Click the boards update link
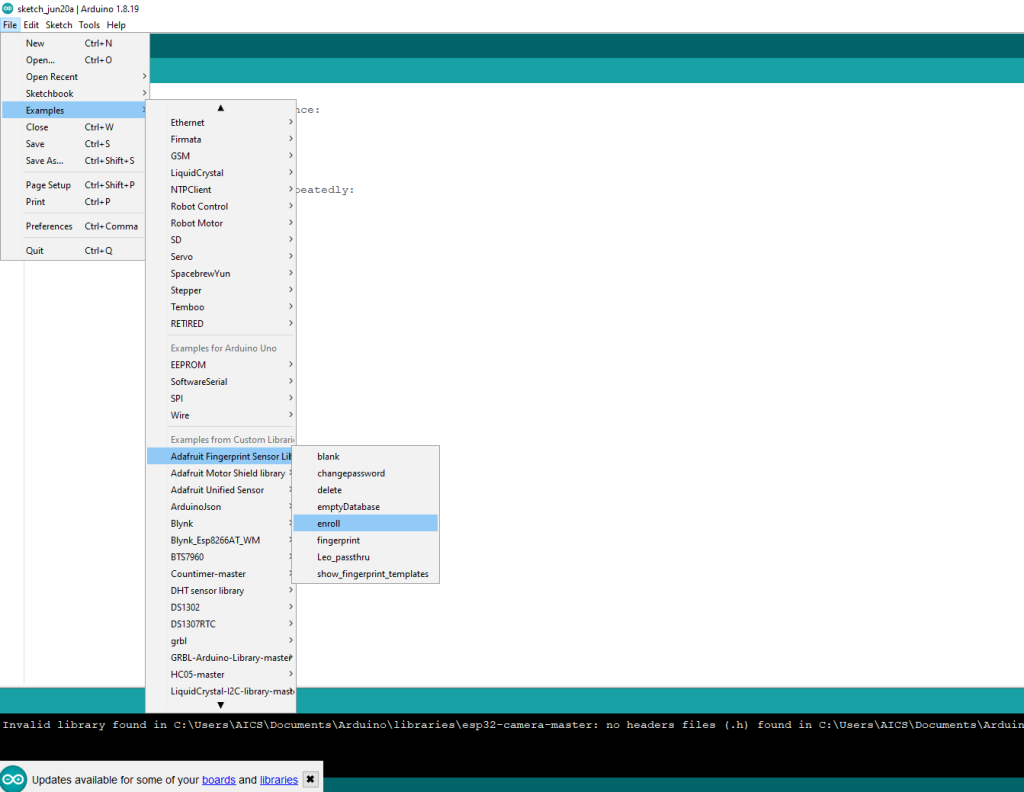Screen dimensions: 1024x792 219,779
